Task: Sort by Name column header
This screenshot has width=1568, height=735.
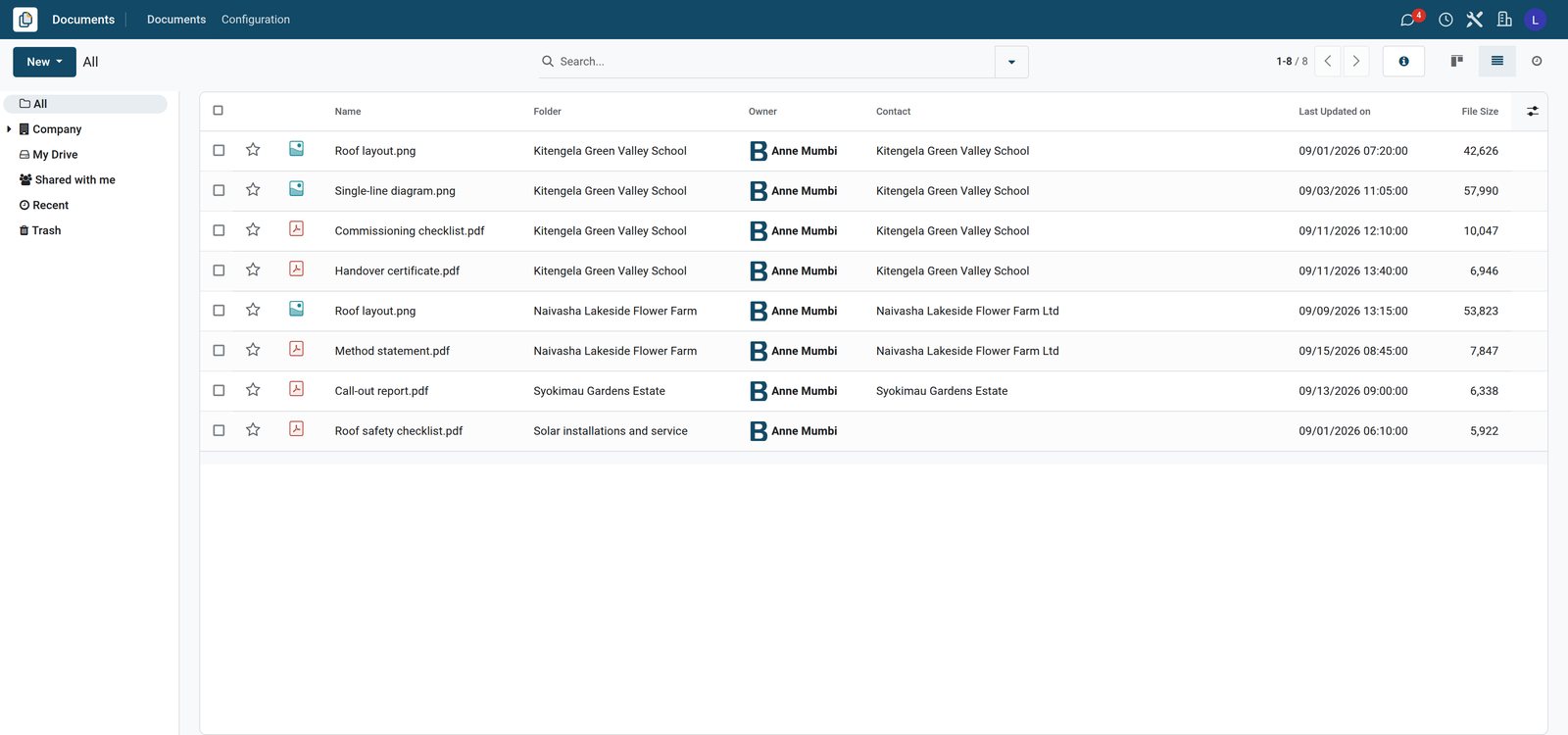Action: [348, 112]
